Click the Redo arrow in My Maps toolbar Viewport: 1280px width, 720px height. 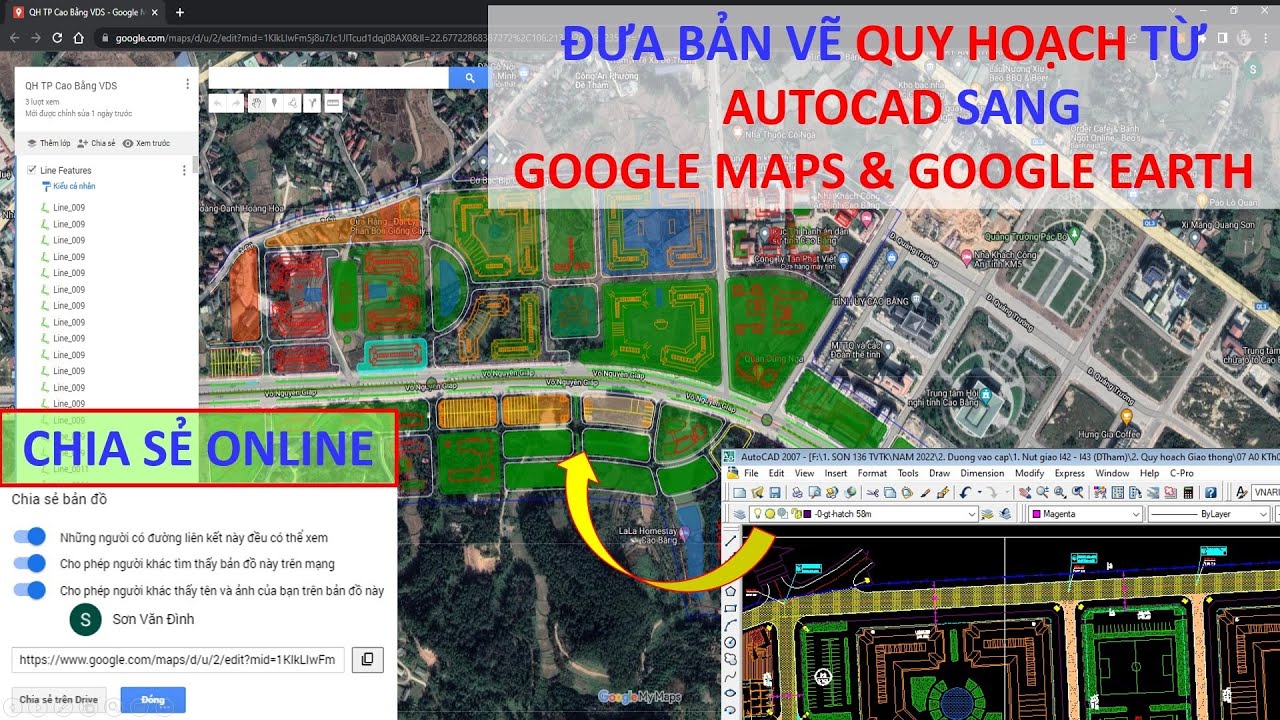(x=236, y=103)
